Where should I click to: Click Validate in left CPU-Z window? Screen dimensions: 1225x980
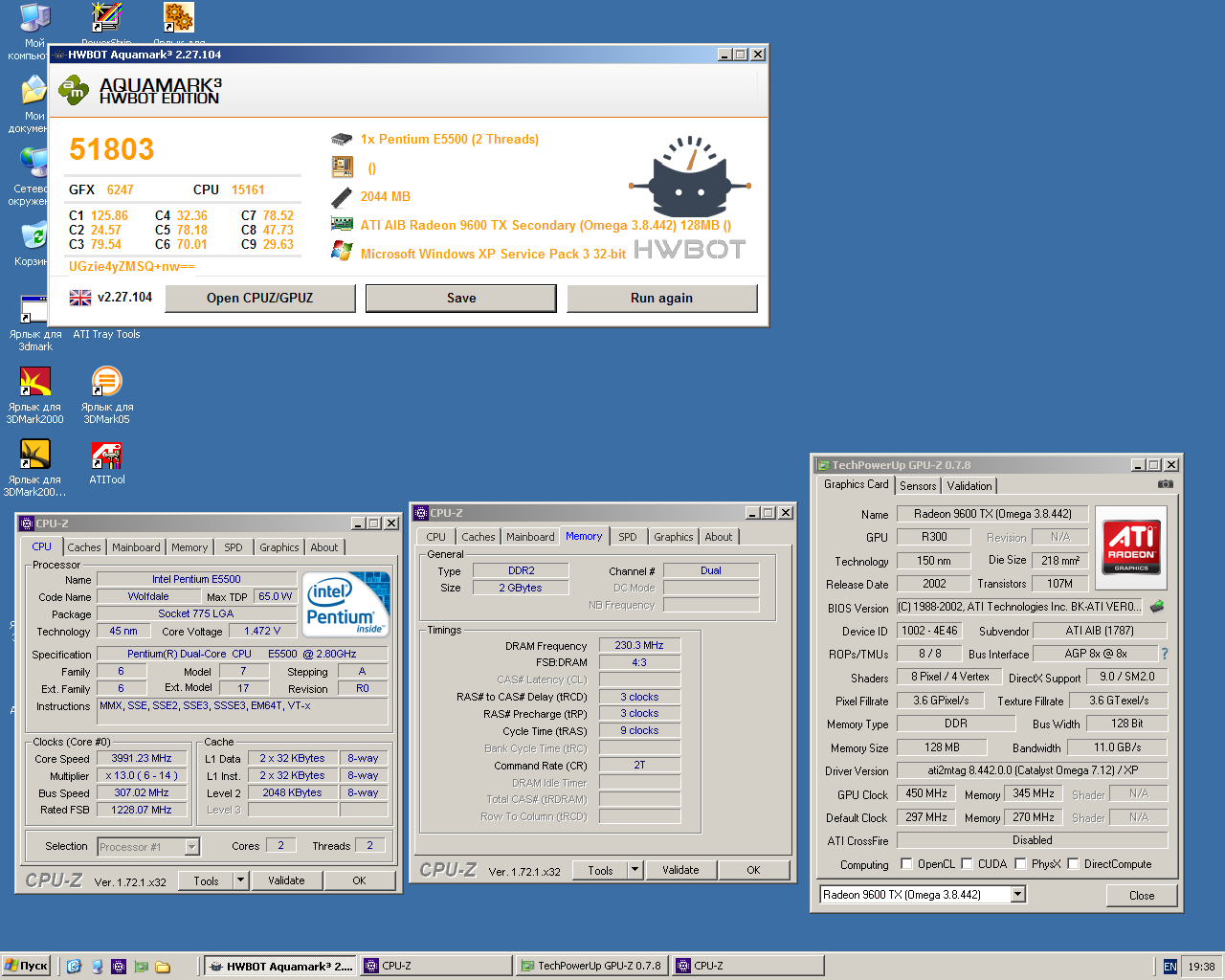tap(286, 880)
